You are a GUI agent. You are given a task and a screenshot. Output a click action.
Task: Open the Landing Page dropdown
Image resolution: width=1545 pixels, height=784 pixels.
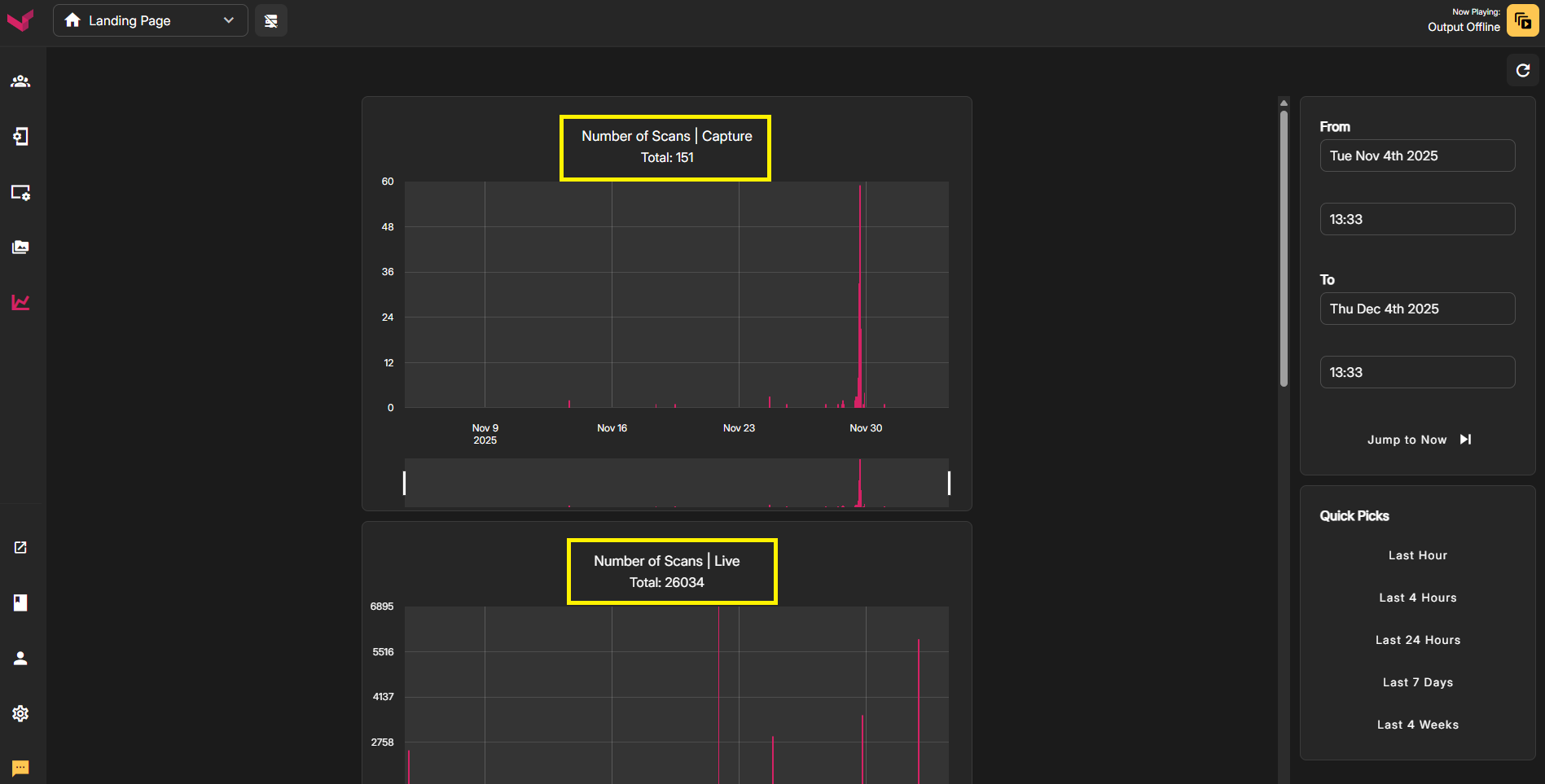point(151,20)
